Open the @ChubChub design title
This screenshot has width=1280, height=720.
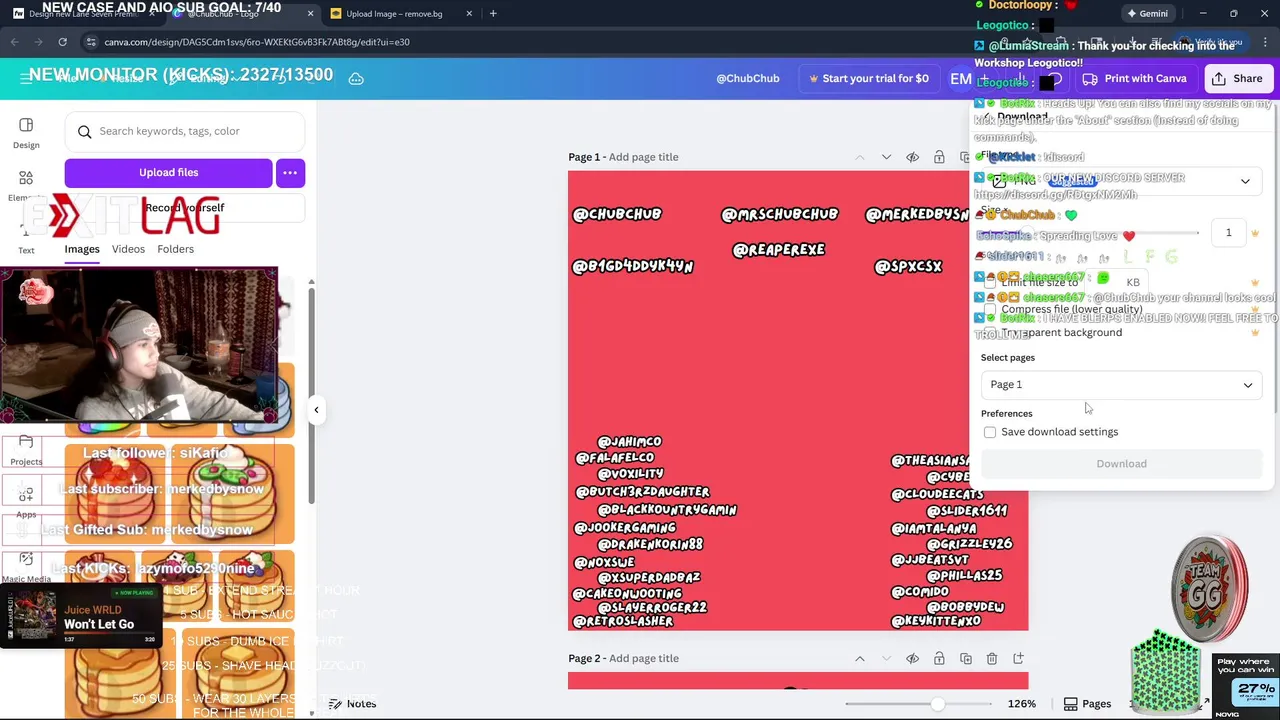[x=747, y=78]
